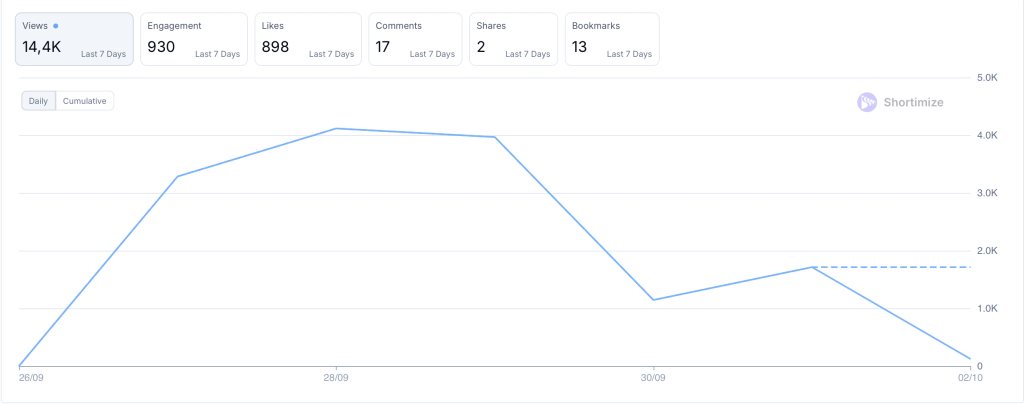
Task: Click the chart peak at 28/09
Action: [336, 128]
